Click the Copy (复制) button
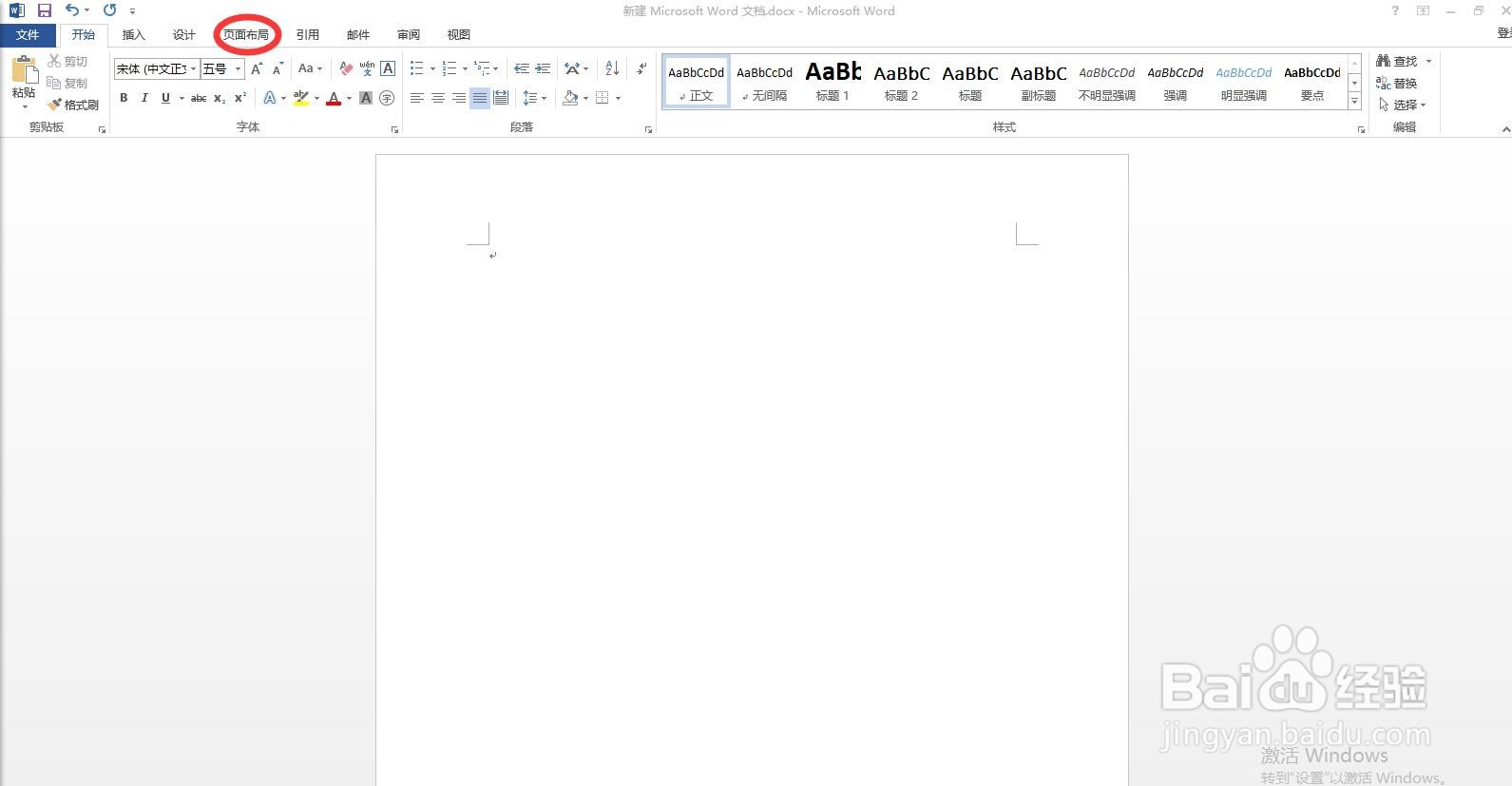Image resolution: width=1512 pixels, height=786 pixels. 68,83
